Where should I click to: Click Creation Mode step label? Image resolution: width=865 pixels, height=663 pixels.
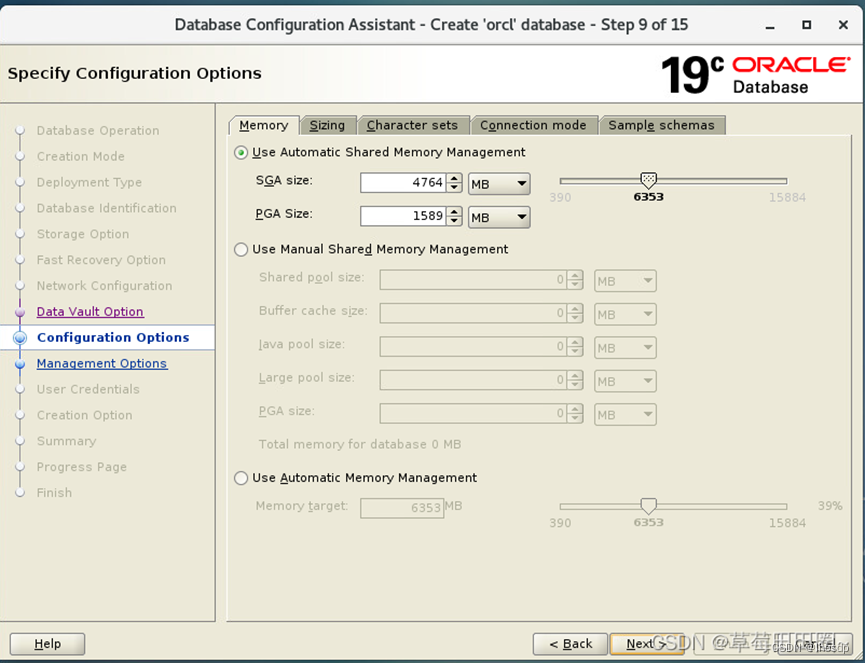(81, 157)
